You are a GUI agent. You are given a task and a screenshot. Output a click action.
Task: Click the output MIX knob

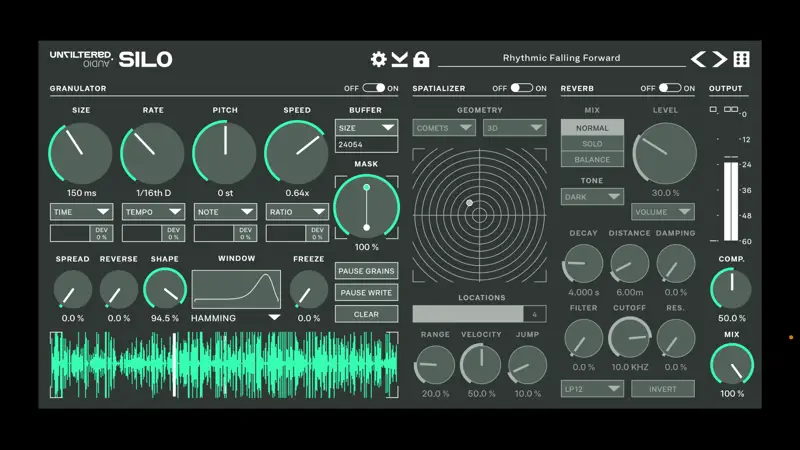[732, 365]
